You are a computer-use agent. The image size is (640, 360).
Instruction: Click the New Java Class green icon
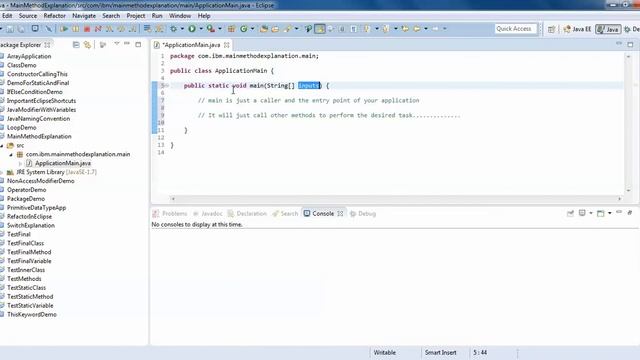click(244, 29)
